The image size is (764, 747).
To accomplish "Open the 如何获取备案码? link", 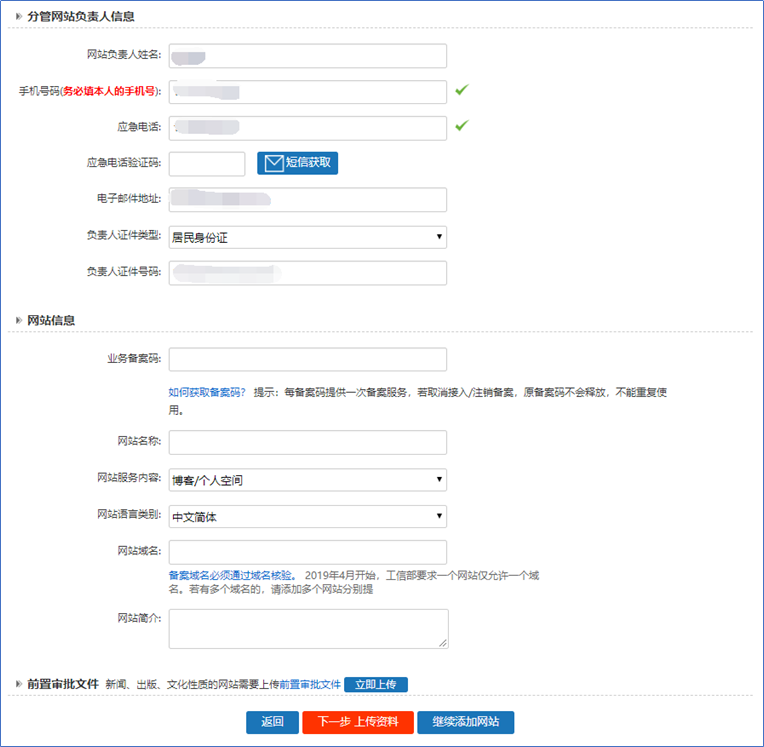I will [x=207, y=393].
